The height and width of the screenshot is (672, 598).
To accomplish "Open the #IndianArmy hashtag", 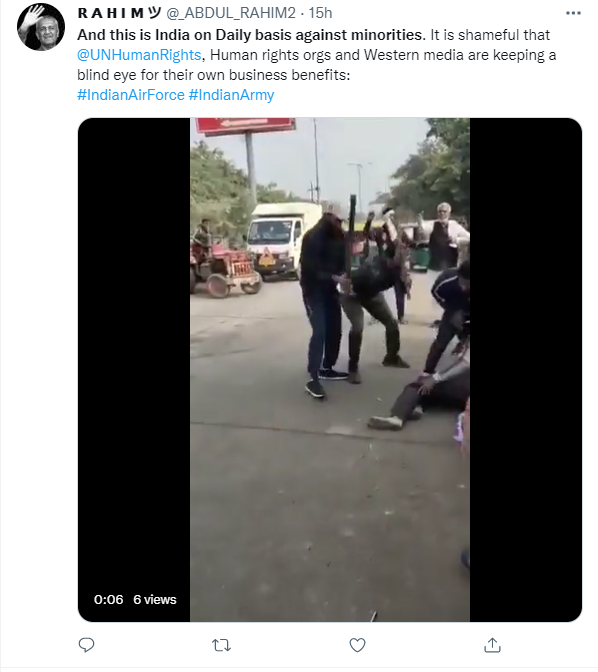I will (231, 95).
